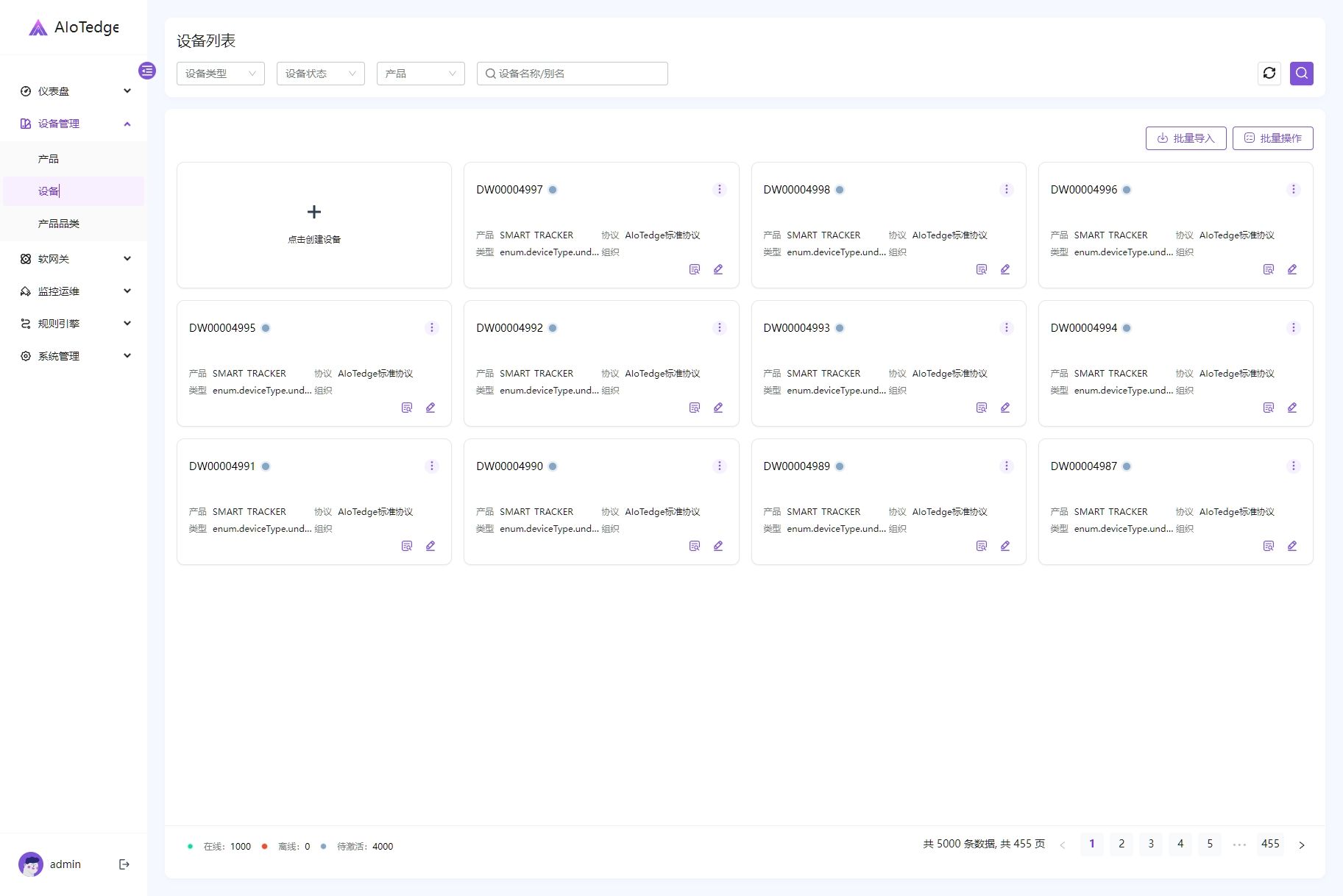Click the purple search icon button
Image resolution: width=1343 pixels, height=896 pixels.
click(x=1302, y=73)
